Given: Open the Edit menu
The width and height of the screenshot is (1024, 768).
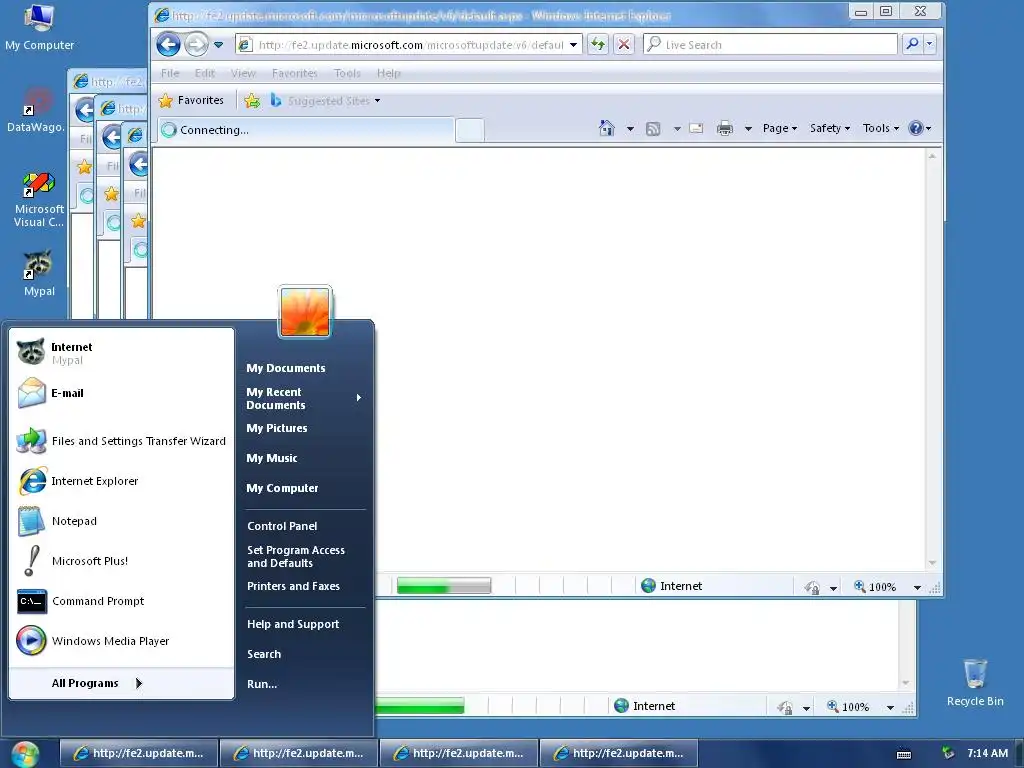Looking at the screenshot, I should click(x=204, y=73).
